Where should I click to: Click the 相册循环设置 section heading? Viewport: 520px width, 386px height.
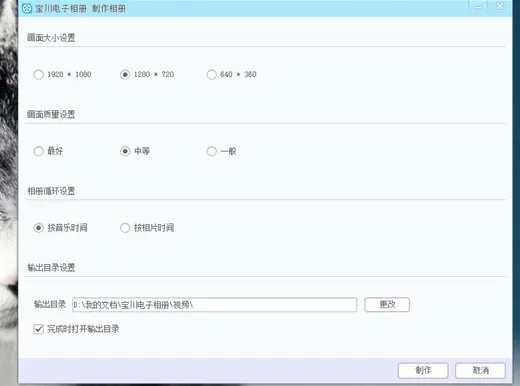[51, 191]
